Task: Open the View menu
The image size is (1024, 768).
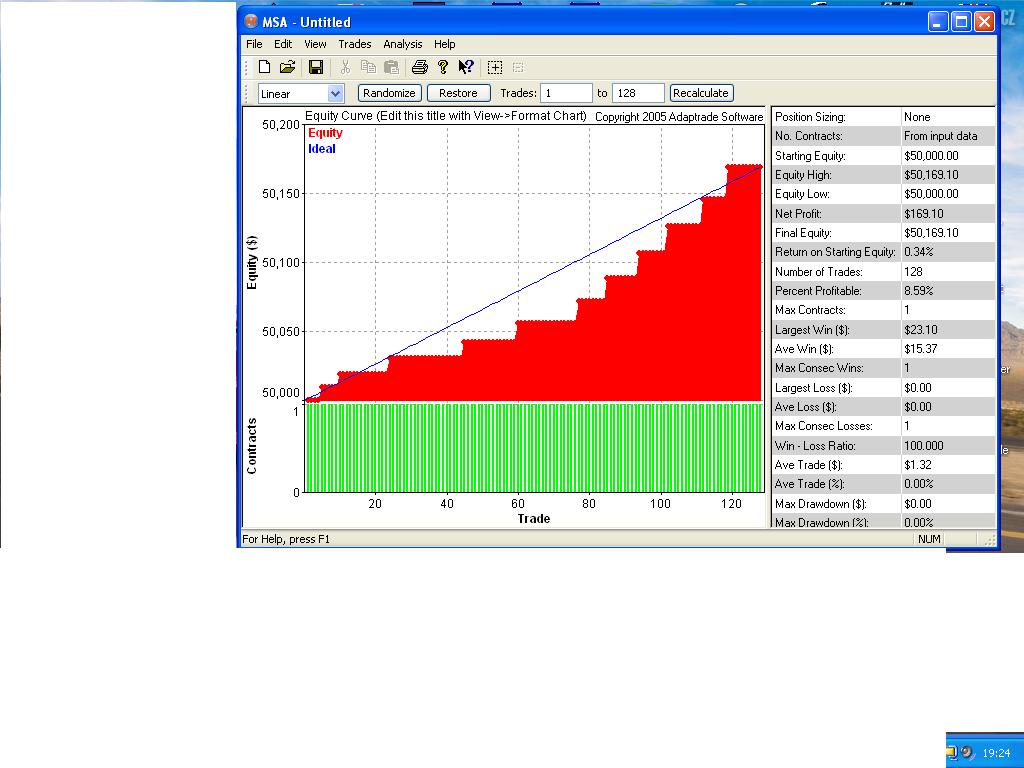Action: (315, 44)
